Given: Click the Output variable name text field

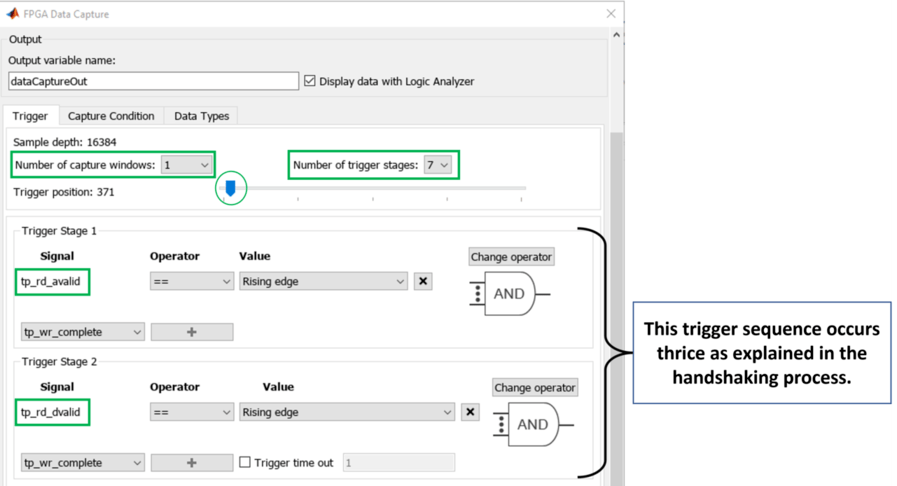Looking at the screenshot, I should [x=153, y=82].
